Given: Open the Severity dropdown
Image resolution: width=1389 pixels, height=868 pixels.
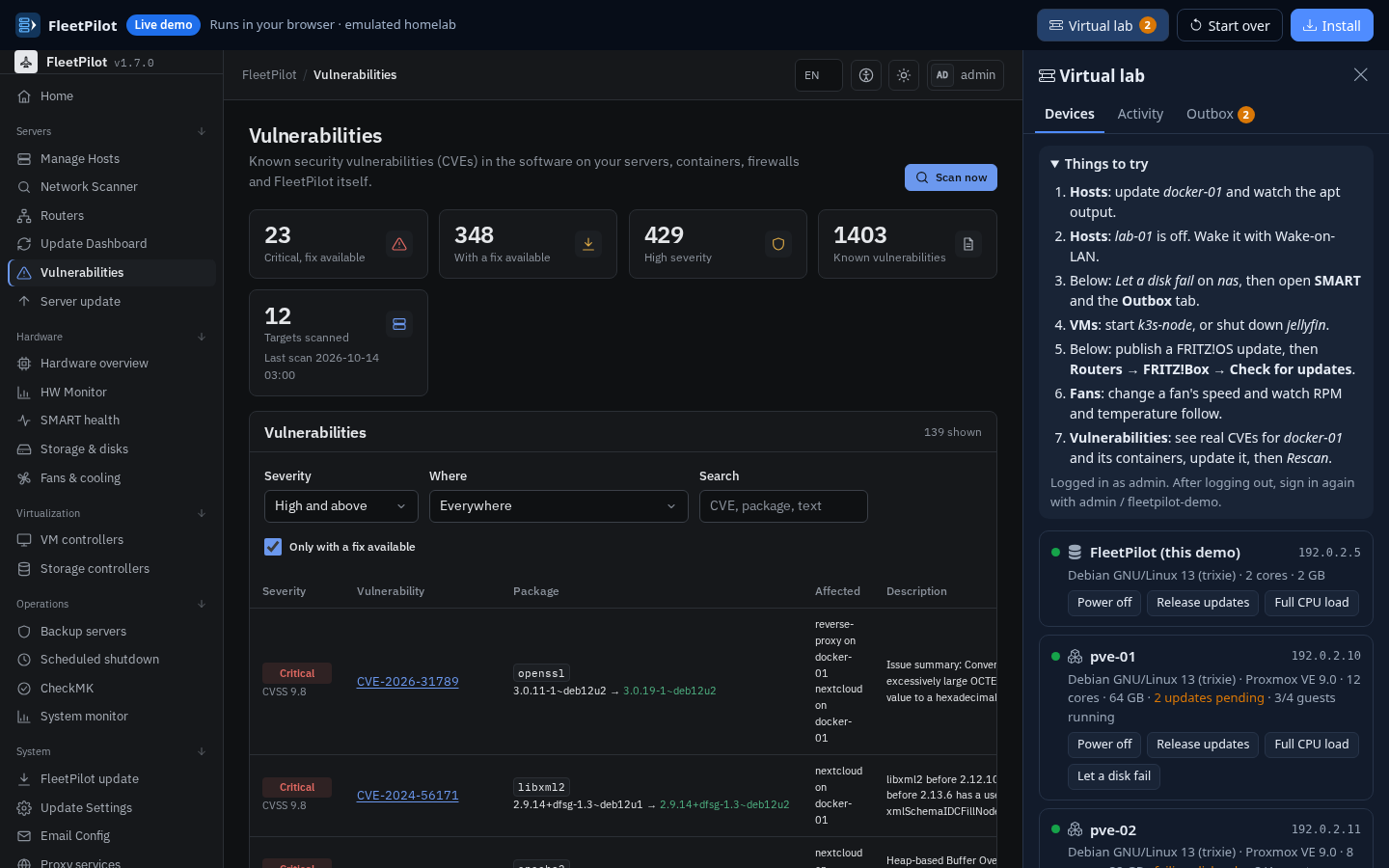Looking at the screenshot, I should [341, 506].
